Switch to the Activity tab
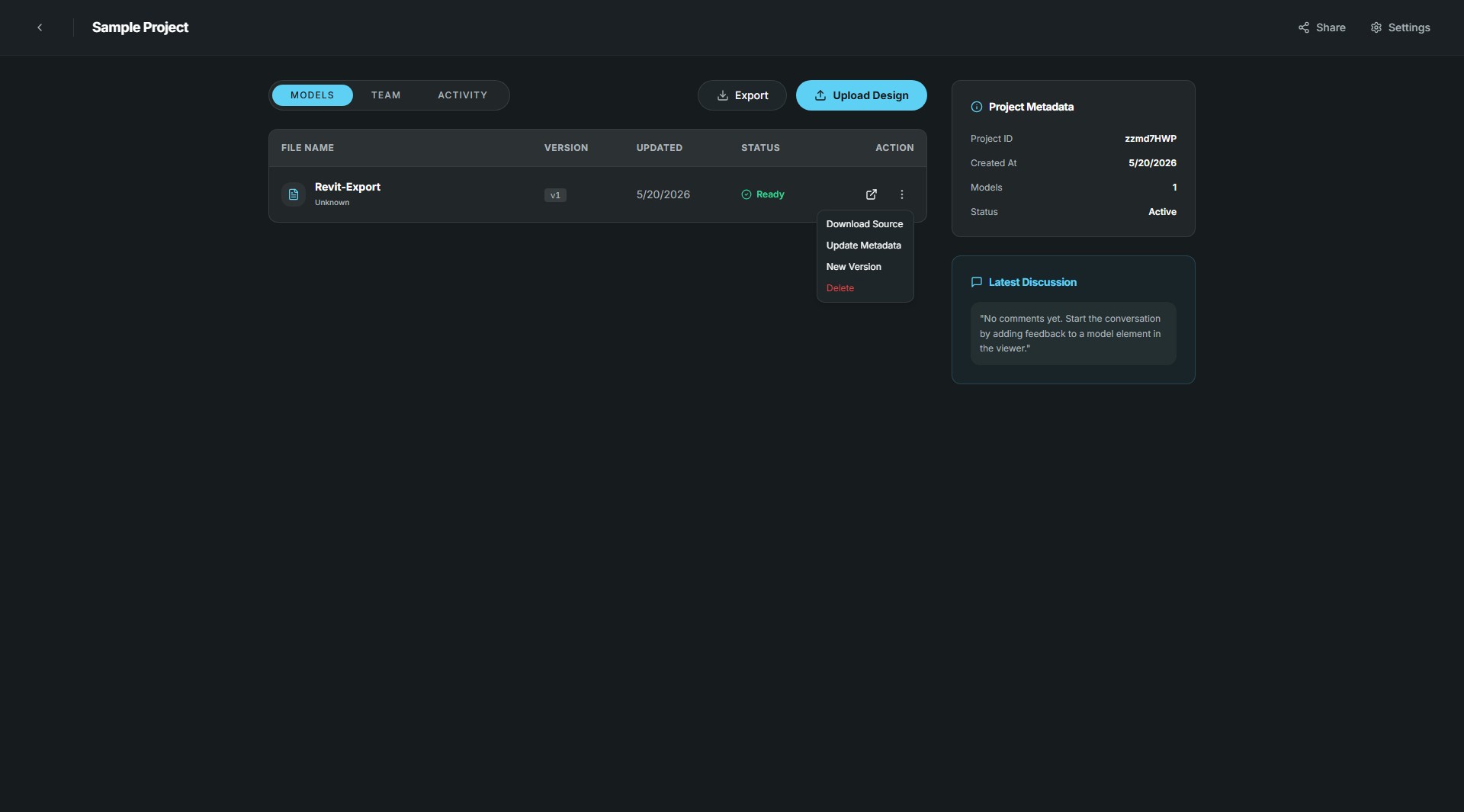The width and height of the screenshot is (1464, 812). 462,95
